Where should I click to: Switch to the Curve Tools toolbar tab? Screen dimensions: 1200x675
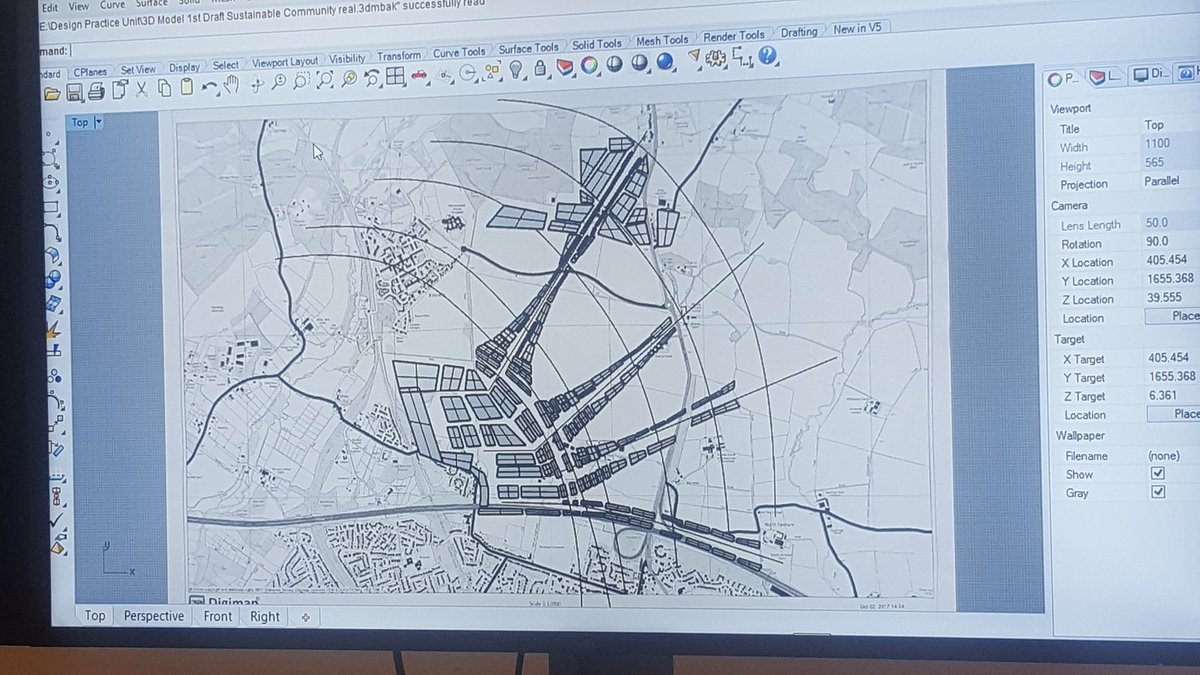(x=459, y=52)
